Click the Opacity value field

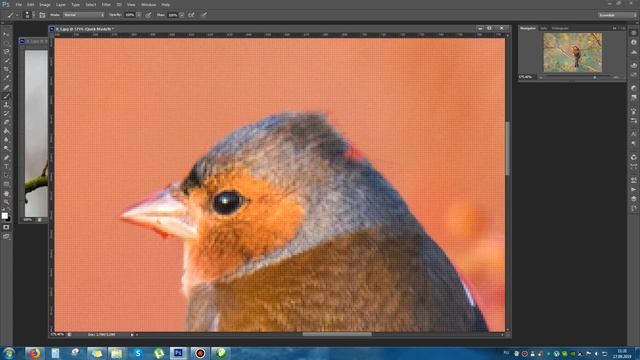tap(130, 15)
